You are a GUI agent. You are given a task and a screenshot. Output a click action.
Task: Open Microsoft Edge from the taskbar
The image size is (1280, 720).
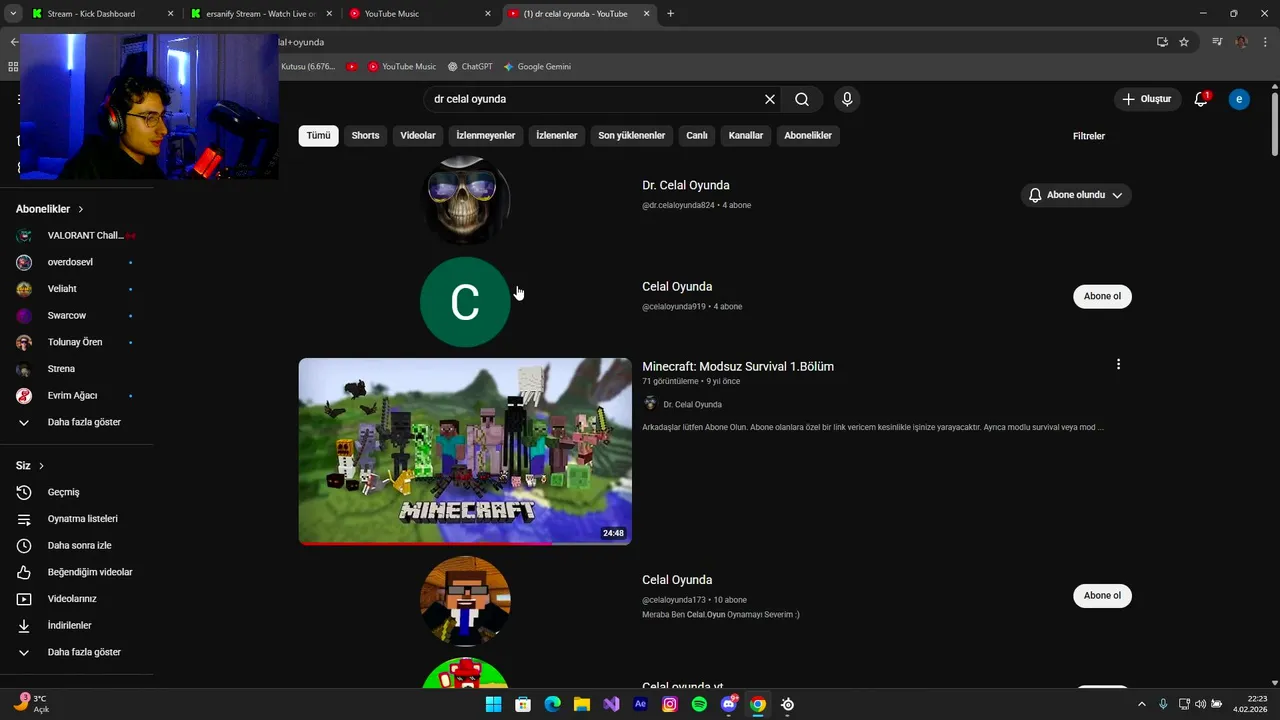(x=552, y=704)
